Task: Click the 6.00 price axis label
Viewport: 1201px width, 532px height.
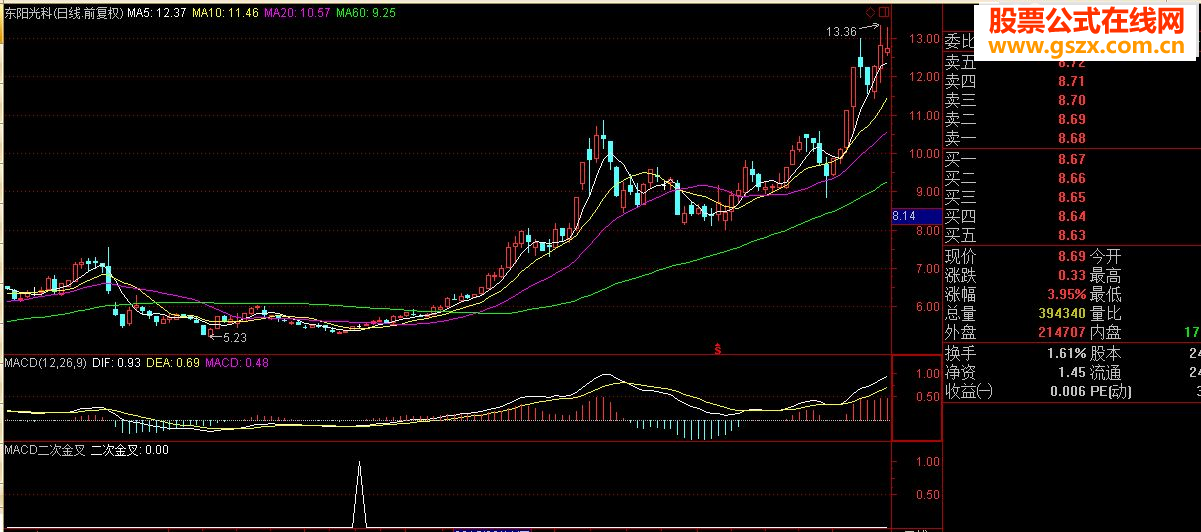Action: point(927,307)
